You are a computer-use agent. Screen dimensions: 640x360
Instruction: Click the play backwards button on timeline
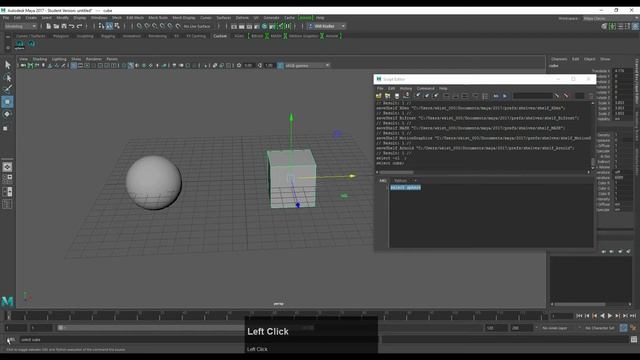(602, 316)
